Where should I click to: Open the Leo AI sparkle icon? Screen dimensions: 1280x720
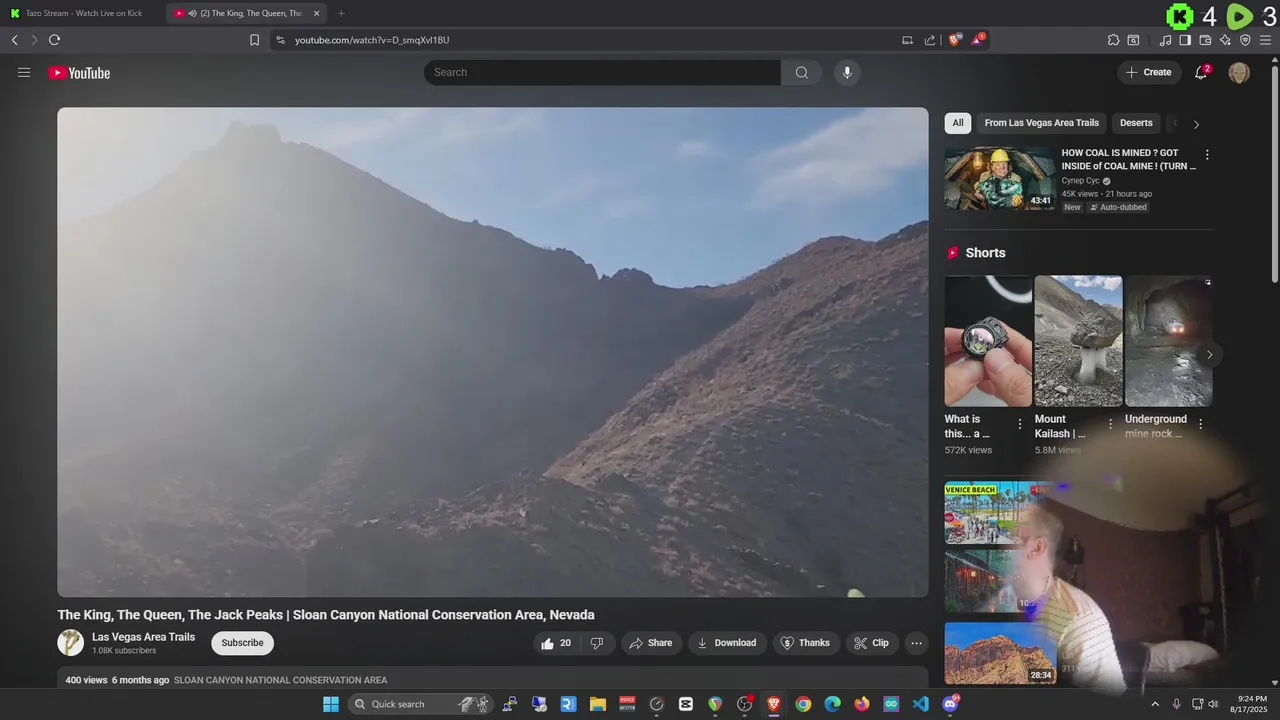pos(1225,40)
